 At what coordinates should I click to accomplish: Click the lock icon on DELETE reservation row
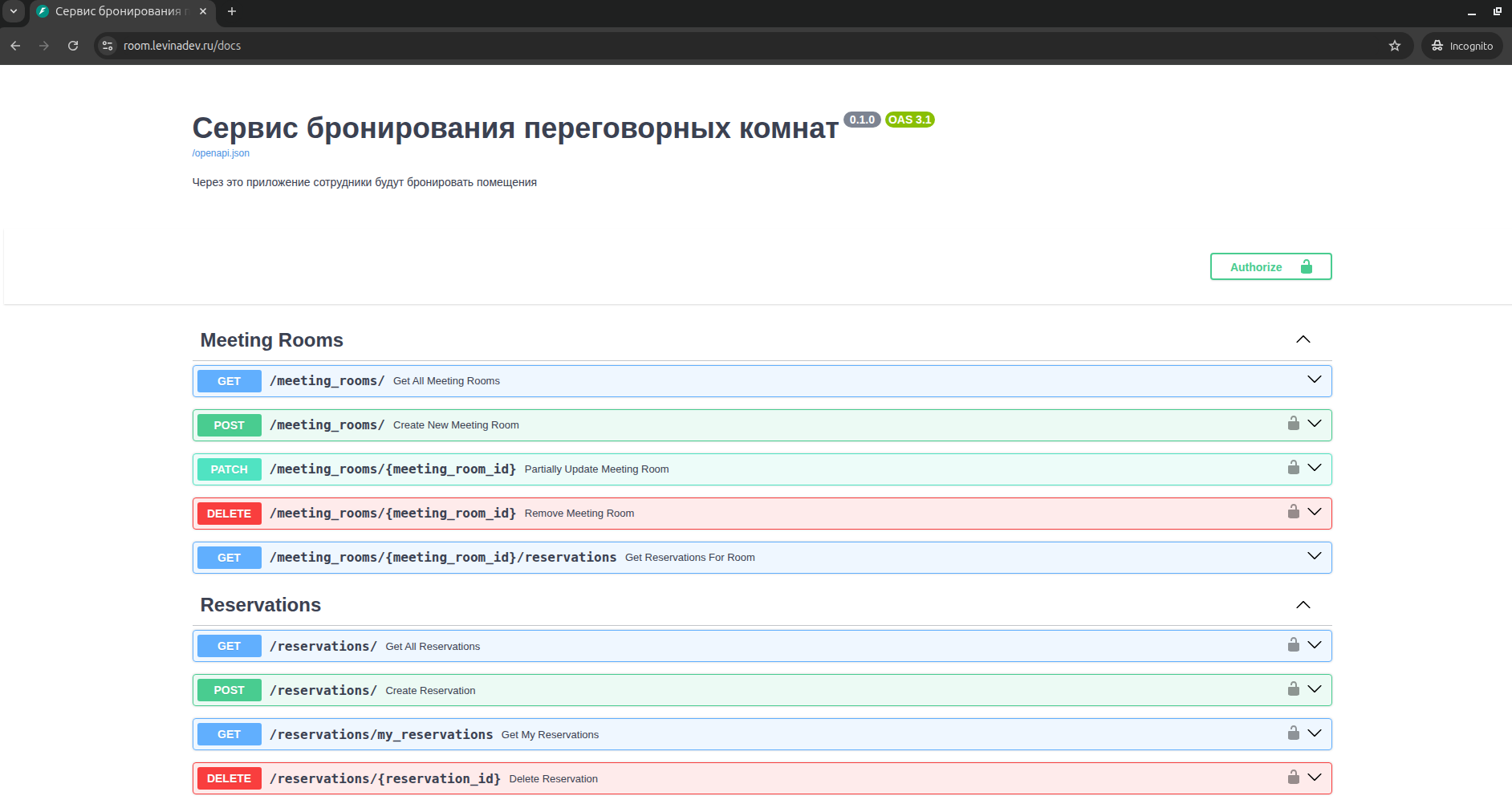1293,777
